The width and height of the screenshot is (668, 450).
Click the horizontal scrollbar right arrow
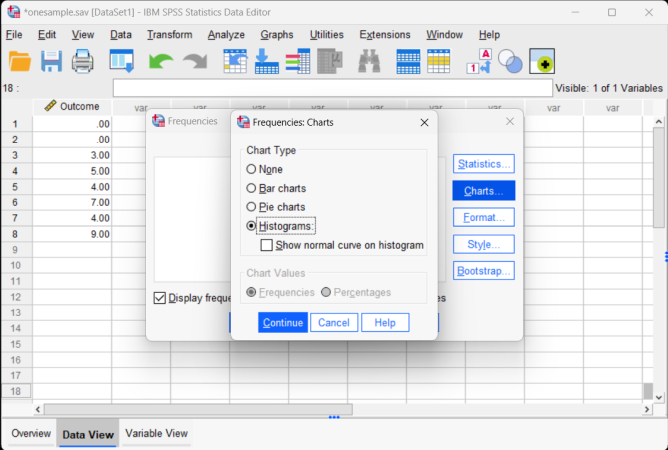point(647,410)
